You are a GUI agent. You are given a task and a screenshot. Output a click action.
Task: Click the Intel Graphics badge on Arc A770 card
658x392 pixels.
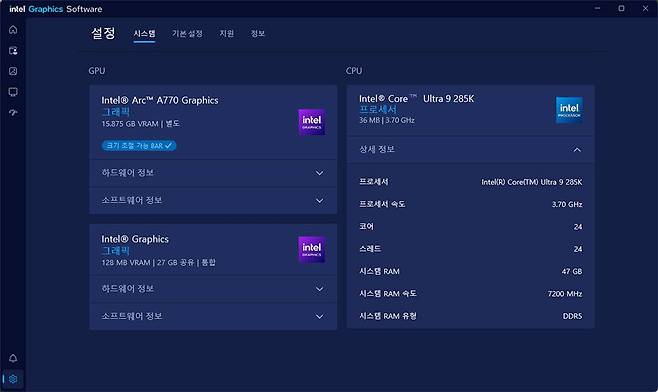pos(311,122)
